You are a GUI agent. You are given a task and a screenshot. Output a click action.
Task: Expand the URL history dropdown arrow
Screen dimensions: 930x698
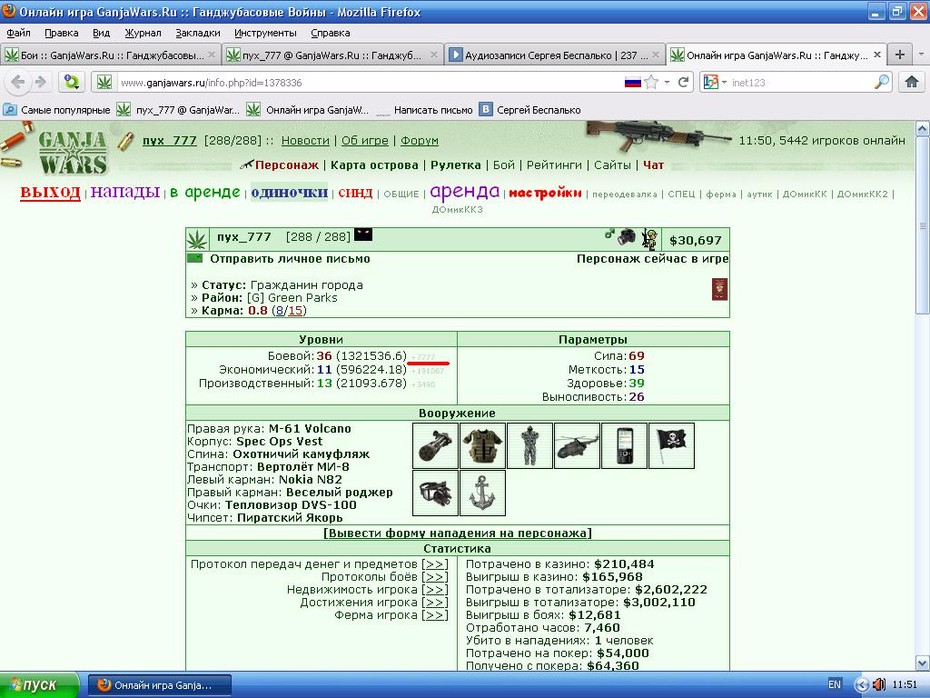[667, 82]
